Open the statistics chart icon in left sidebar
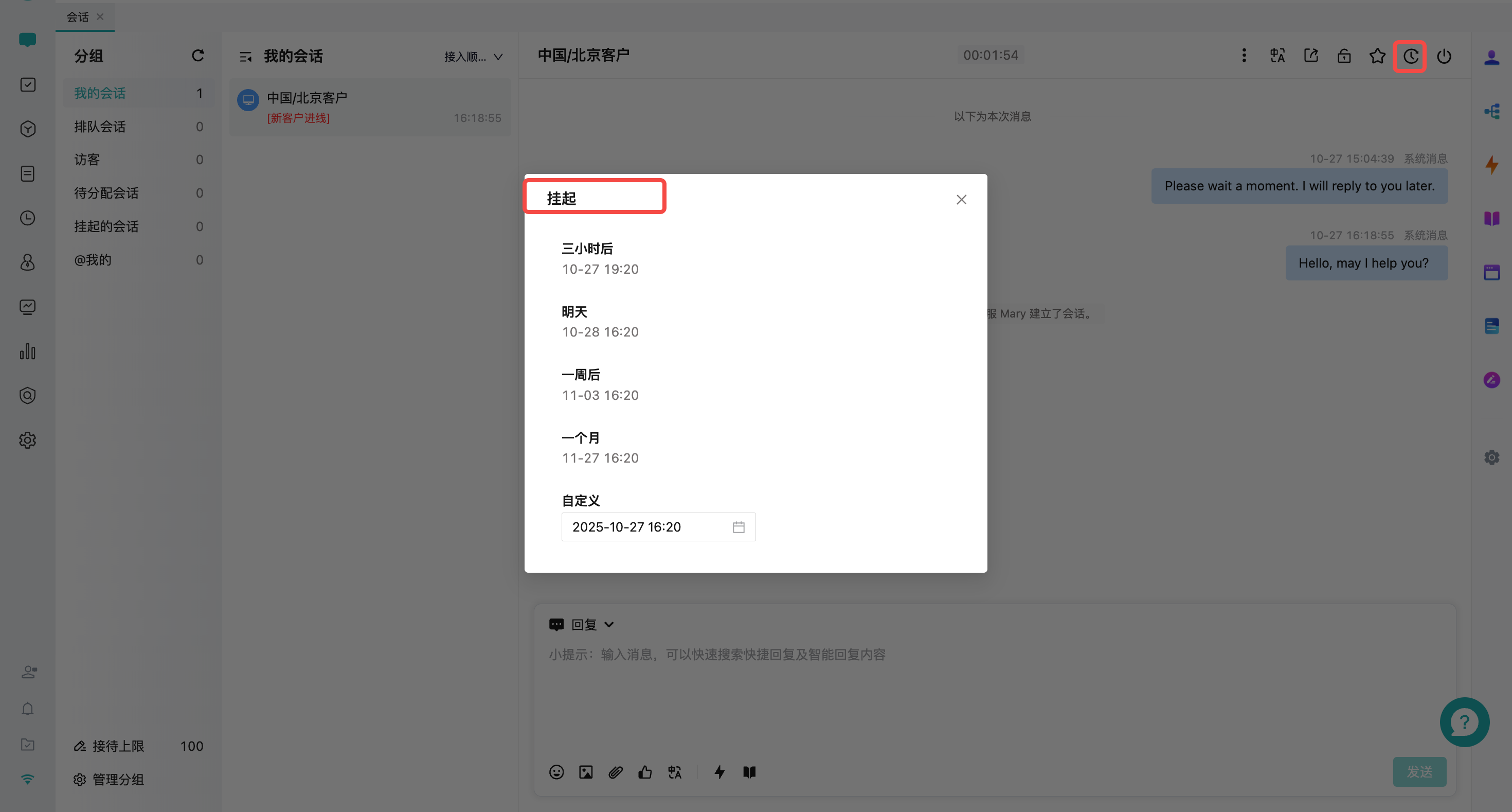This screenshot has width=1512, height=812. [28, 351]
